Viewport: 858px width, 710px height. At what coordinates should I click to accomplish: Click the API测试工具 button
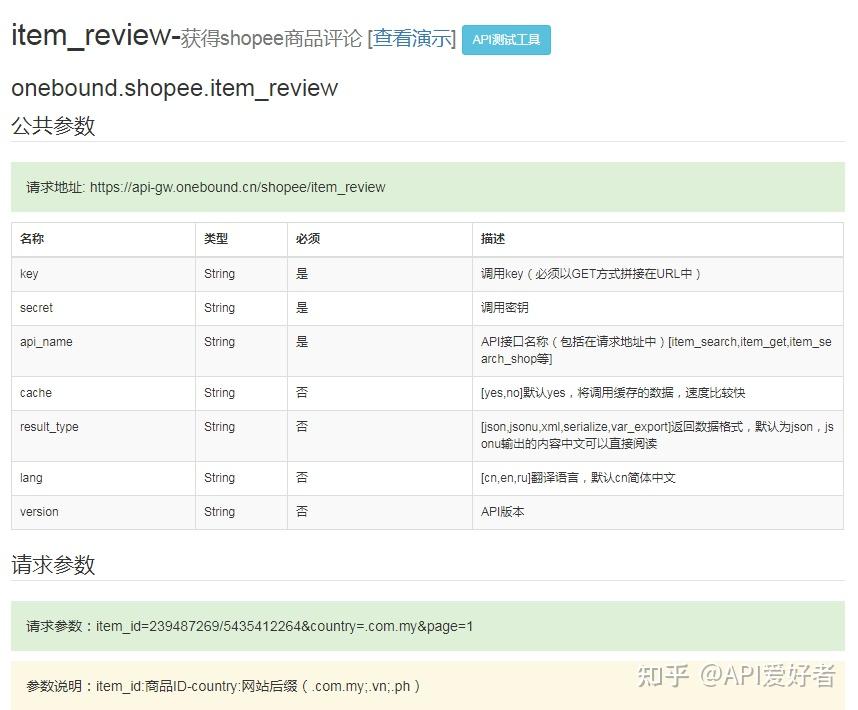coord(506,41)
